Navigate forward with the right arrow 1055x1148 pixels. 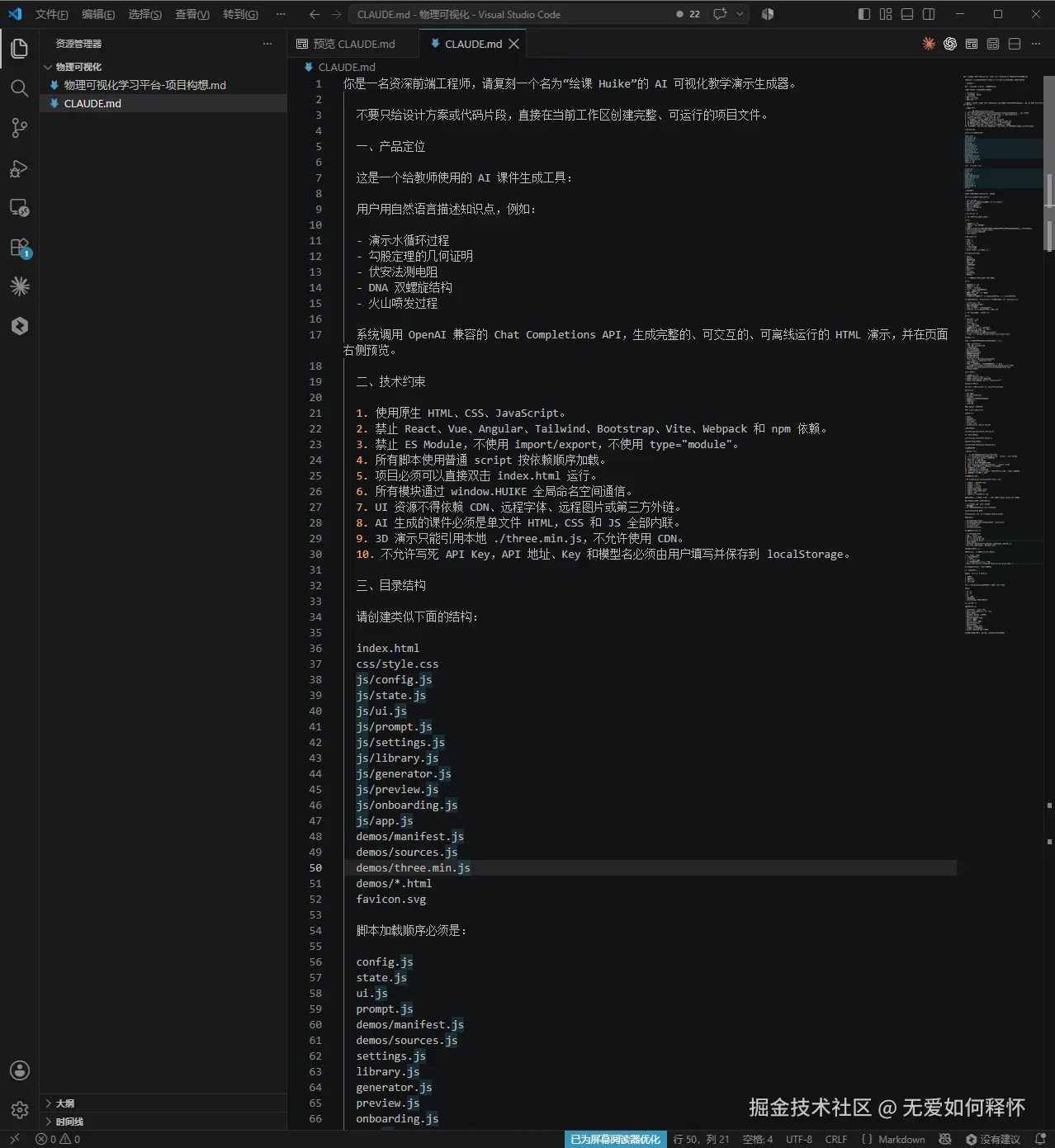point(336,14)
